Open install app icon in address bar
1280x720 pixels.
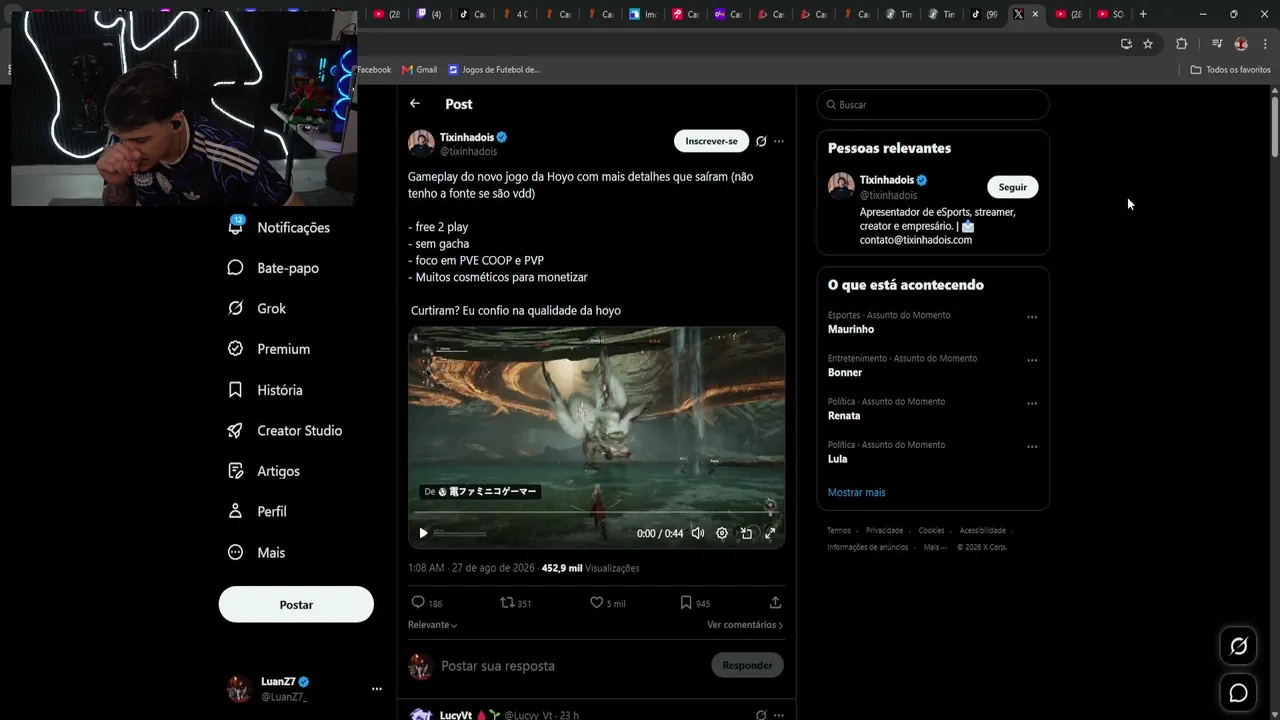1126,43
